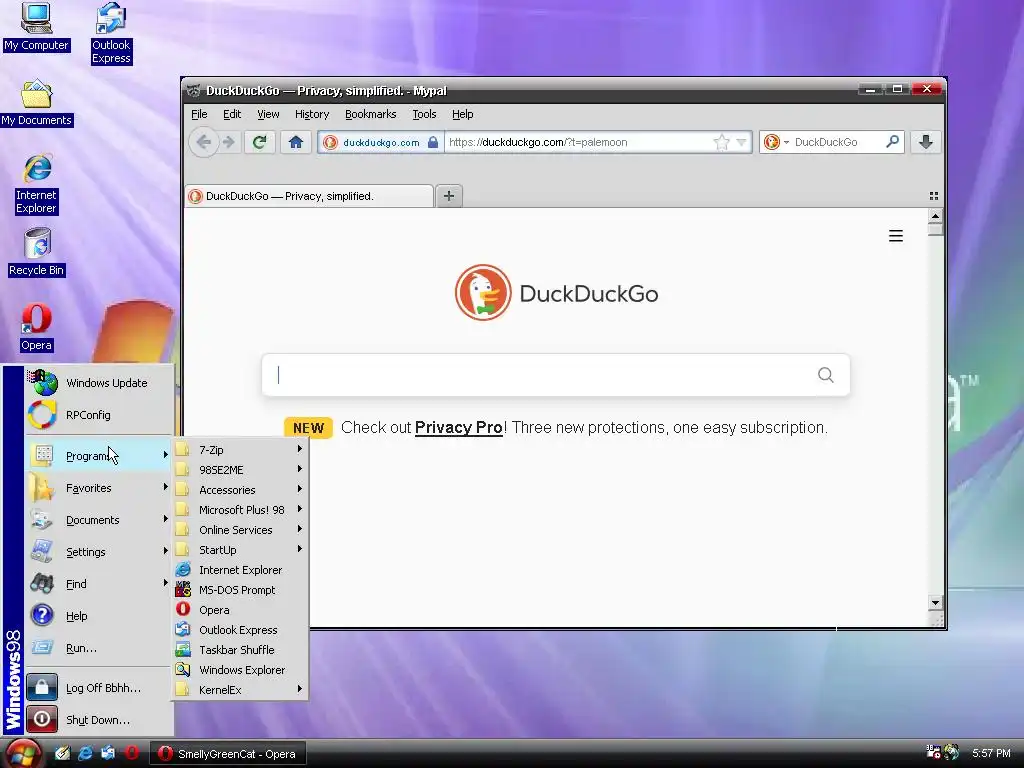Open the Favorites Start menu item
The width and height of the screenshot is (1024, 768).
[99, 488]
